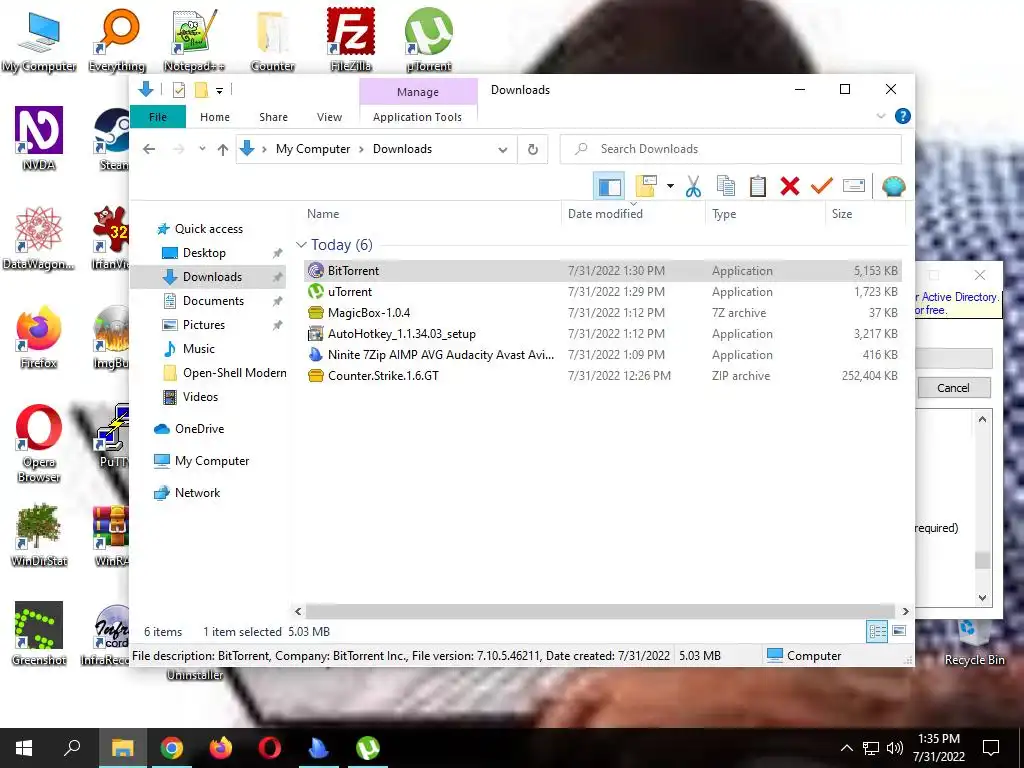1024x768 pixels.
Task: Open Documents in navigation pane
Action: click(x=213, y=301)
